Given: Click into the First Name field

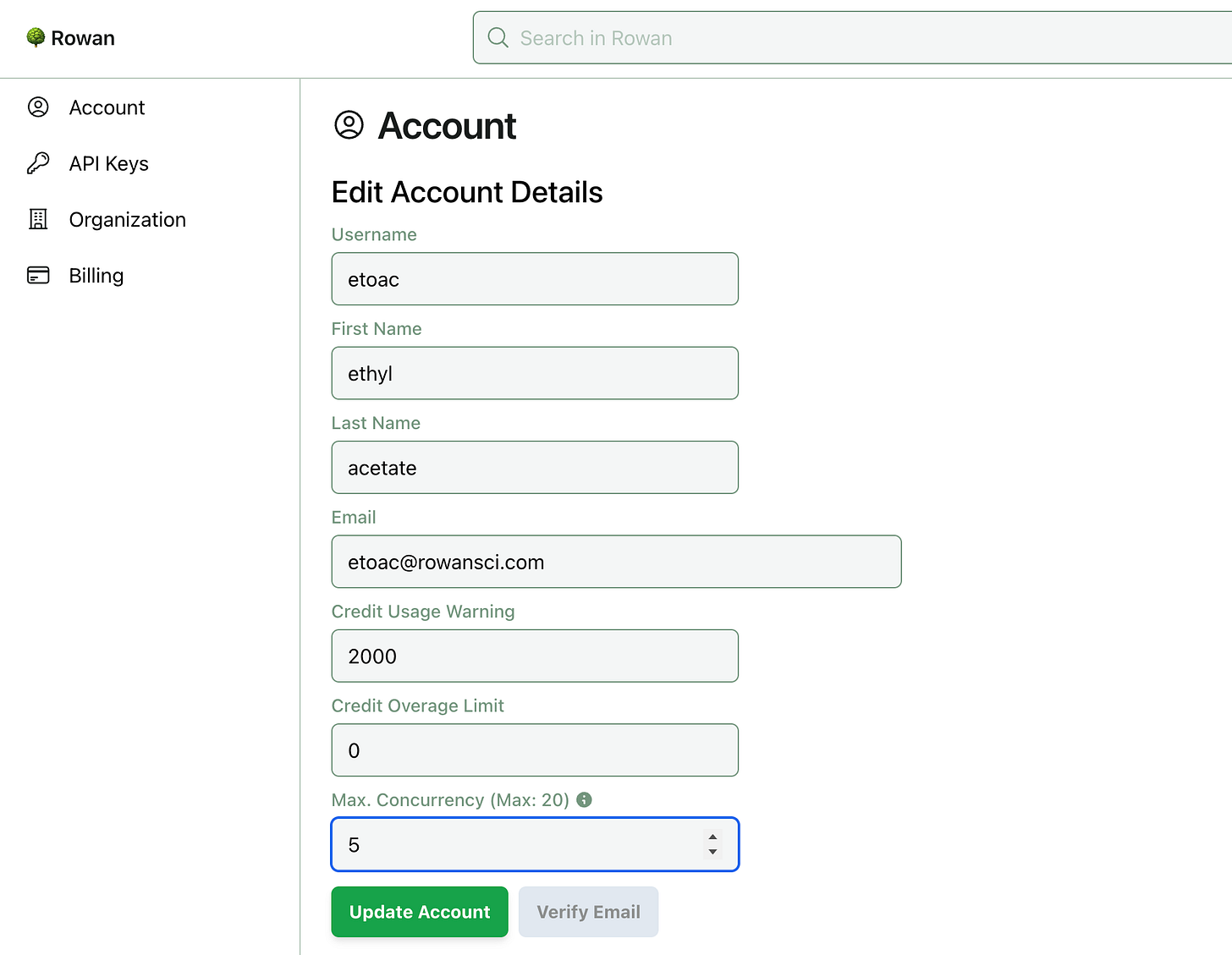Looking at the screenshot, I should click(x=535, y=373).
